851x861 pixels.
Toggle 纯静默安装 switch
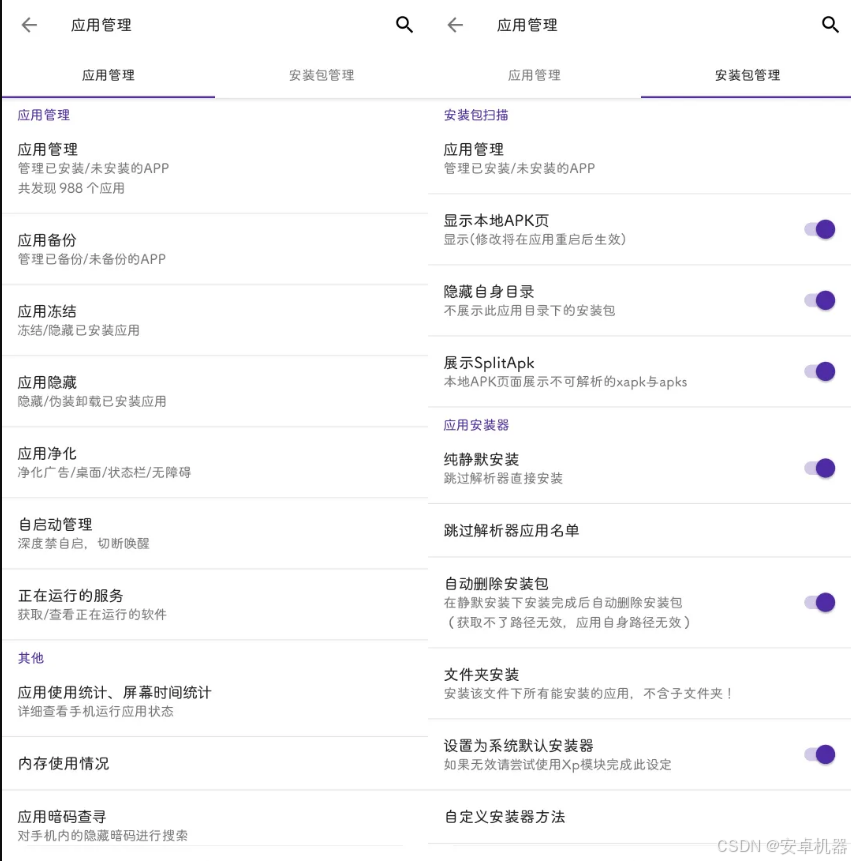(x=820, y=468)
